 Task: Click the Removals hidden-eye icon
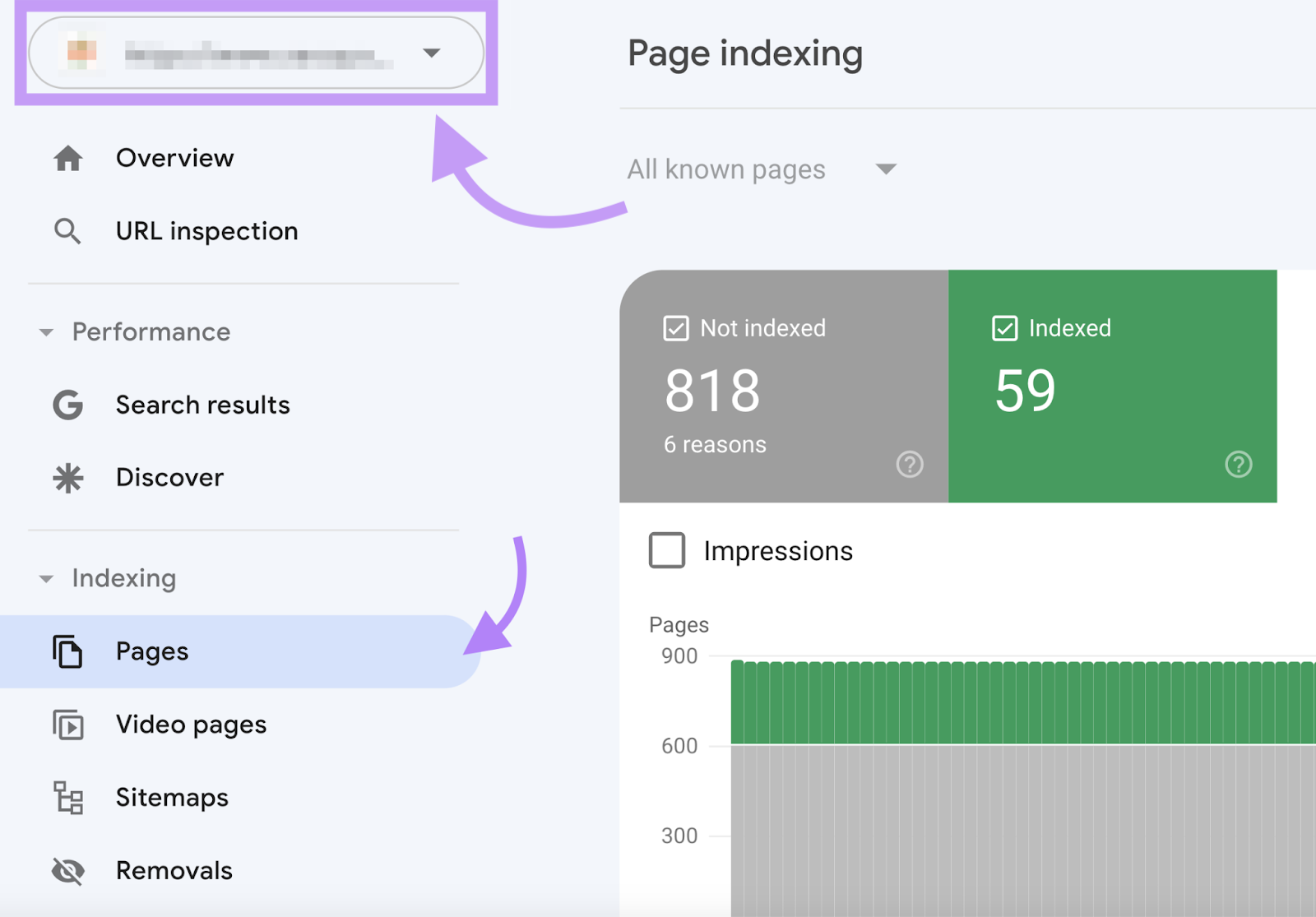coord(69,870)
